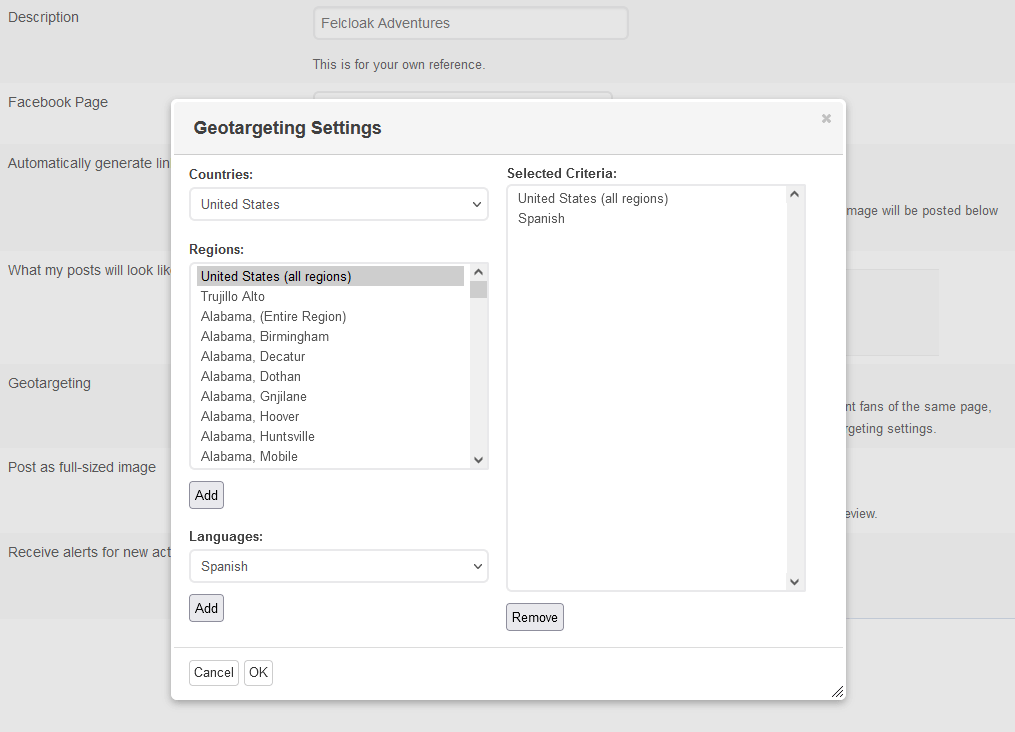Image resolution: width=1015 pixels, height=732 pixels.
Task: Click Add under the Languages dropdown
Action: (206, 607)
